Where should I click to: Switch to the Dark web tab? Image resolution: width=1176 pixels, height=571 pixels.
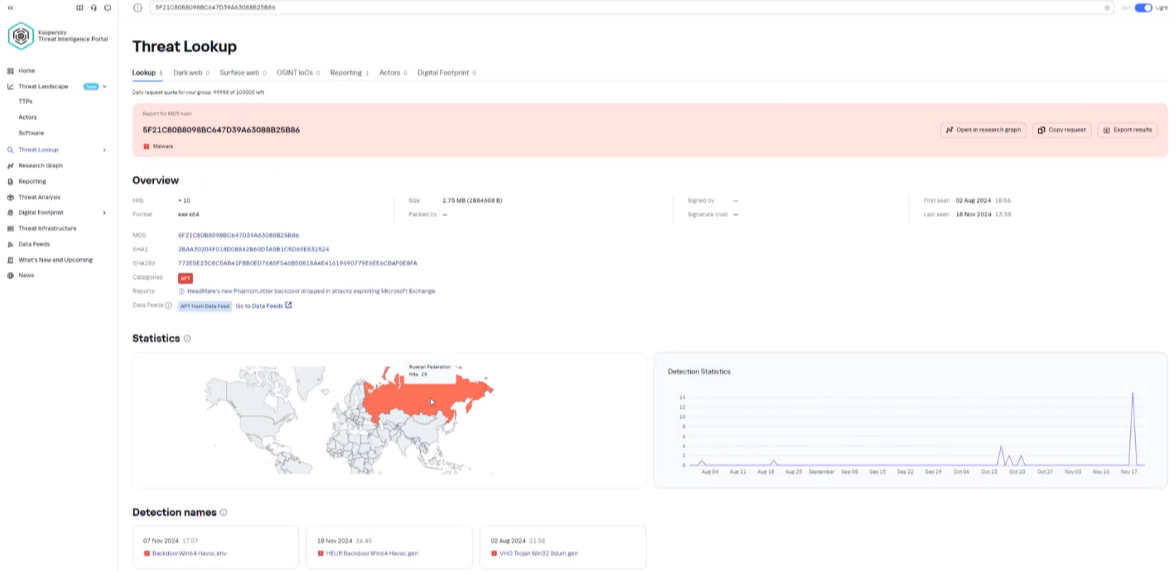point(191,73)
